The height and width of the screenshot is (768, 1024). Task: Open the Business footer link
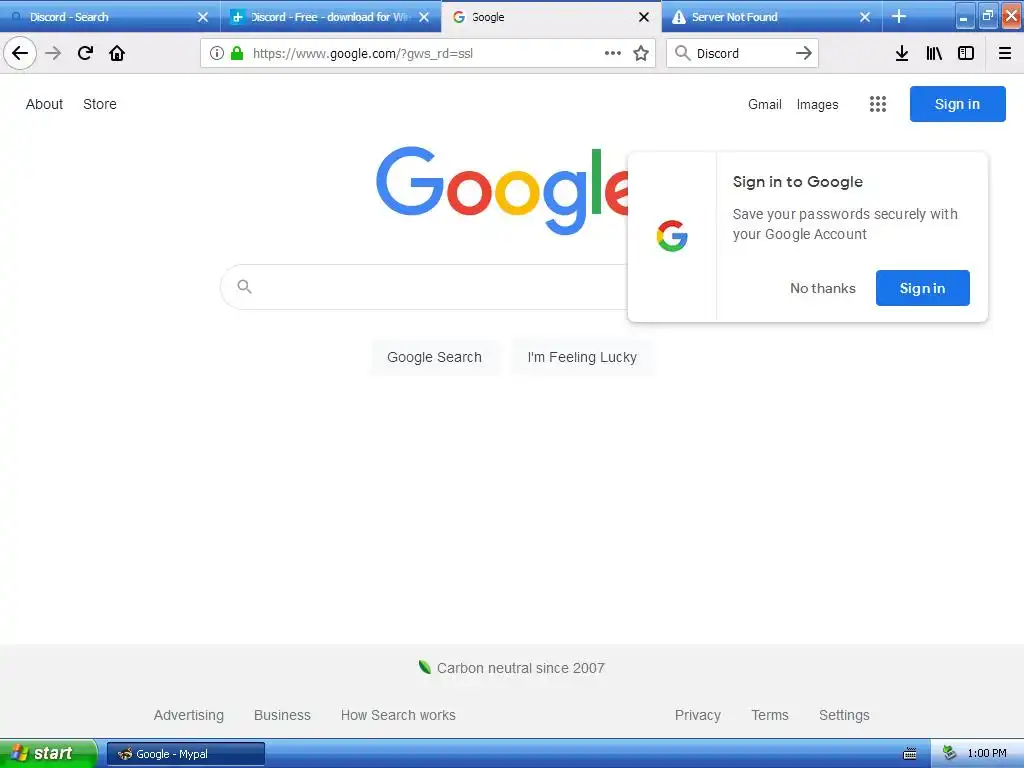click(282, 715)
